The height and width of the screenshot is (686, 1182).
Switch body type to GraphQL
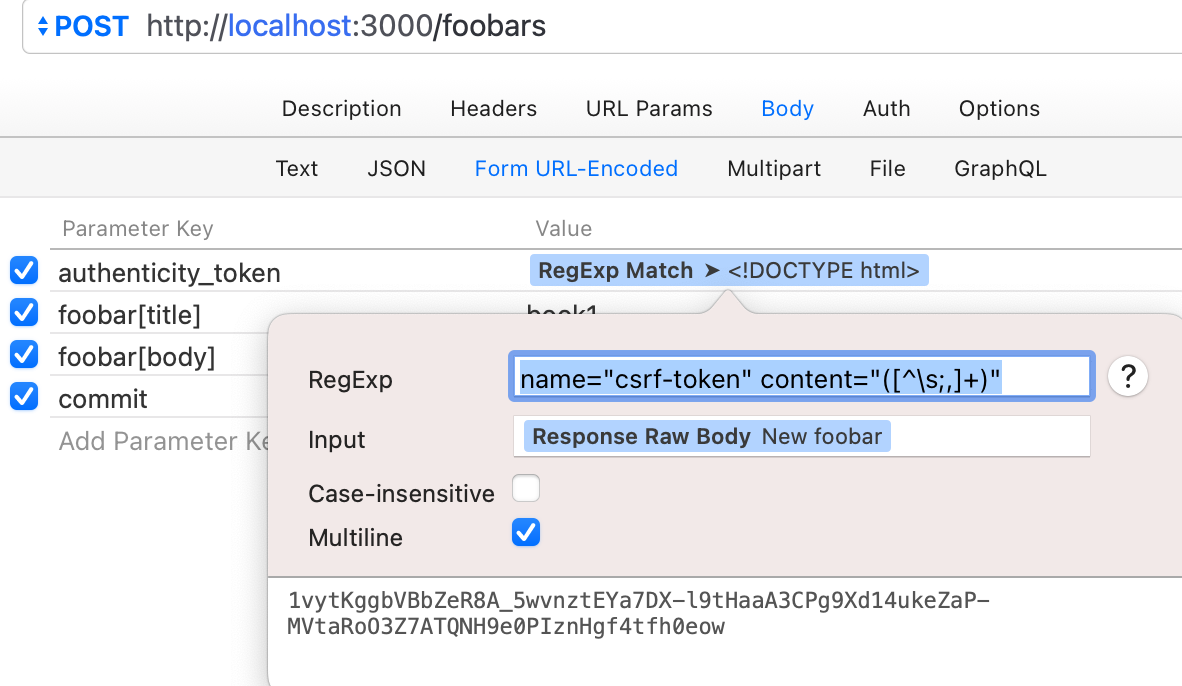pos(1000,169)
